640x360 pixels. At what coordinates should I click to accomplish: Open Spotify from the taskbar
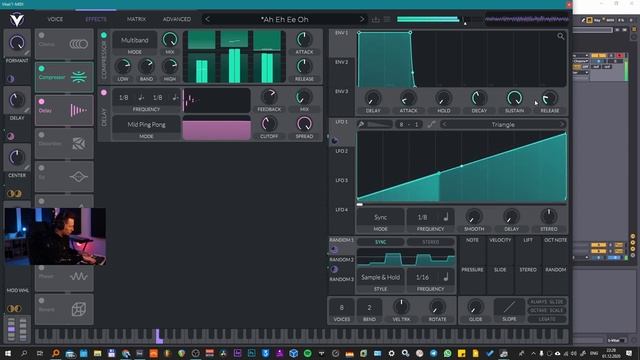(307, 353)
